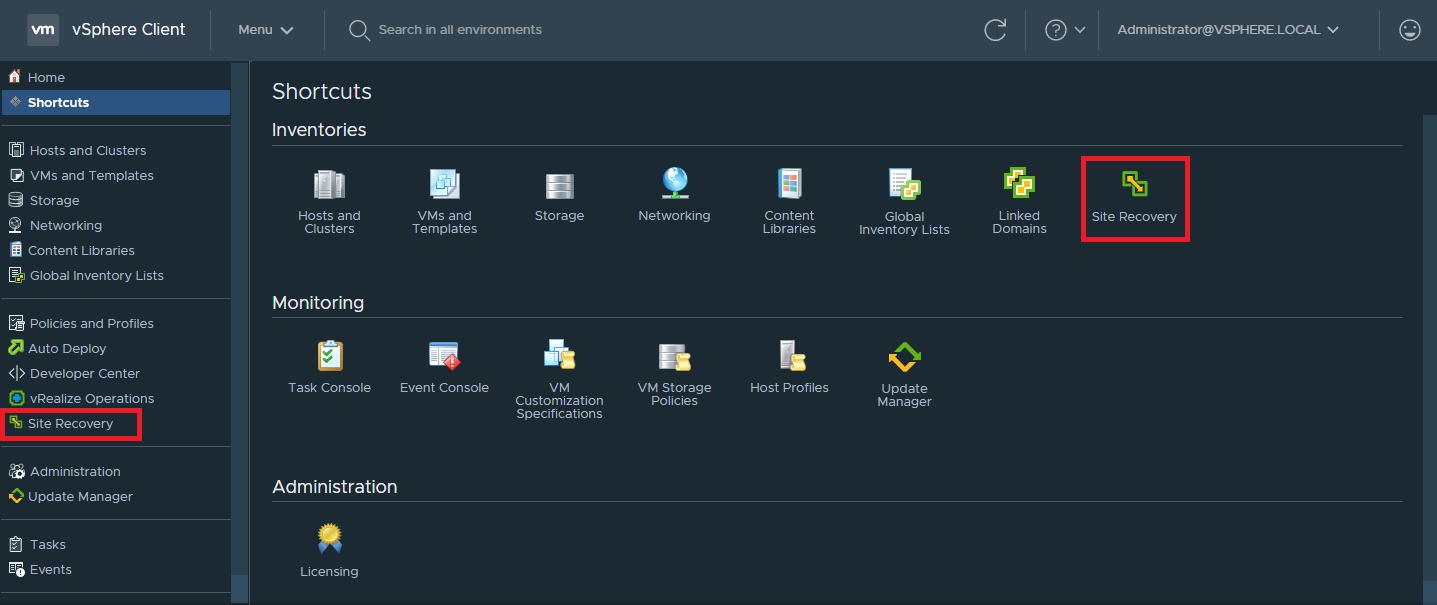This screenshot has width=1437, height=605.
Task: Open Global Inventory Lists shortcut icon
Action: 904,185
